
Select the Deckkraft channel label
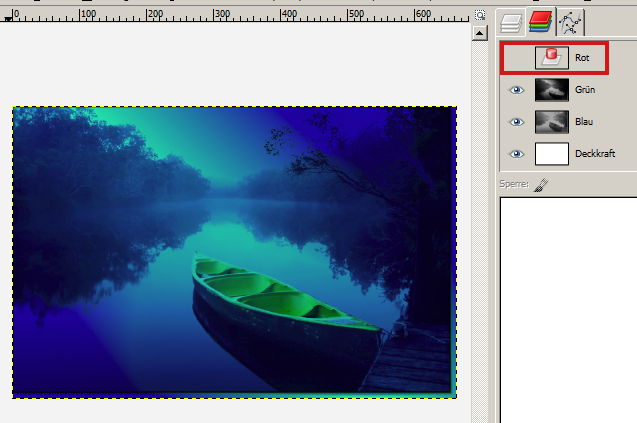point(594,154)
